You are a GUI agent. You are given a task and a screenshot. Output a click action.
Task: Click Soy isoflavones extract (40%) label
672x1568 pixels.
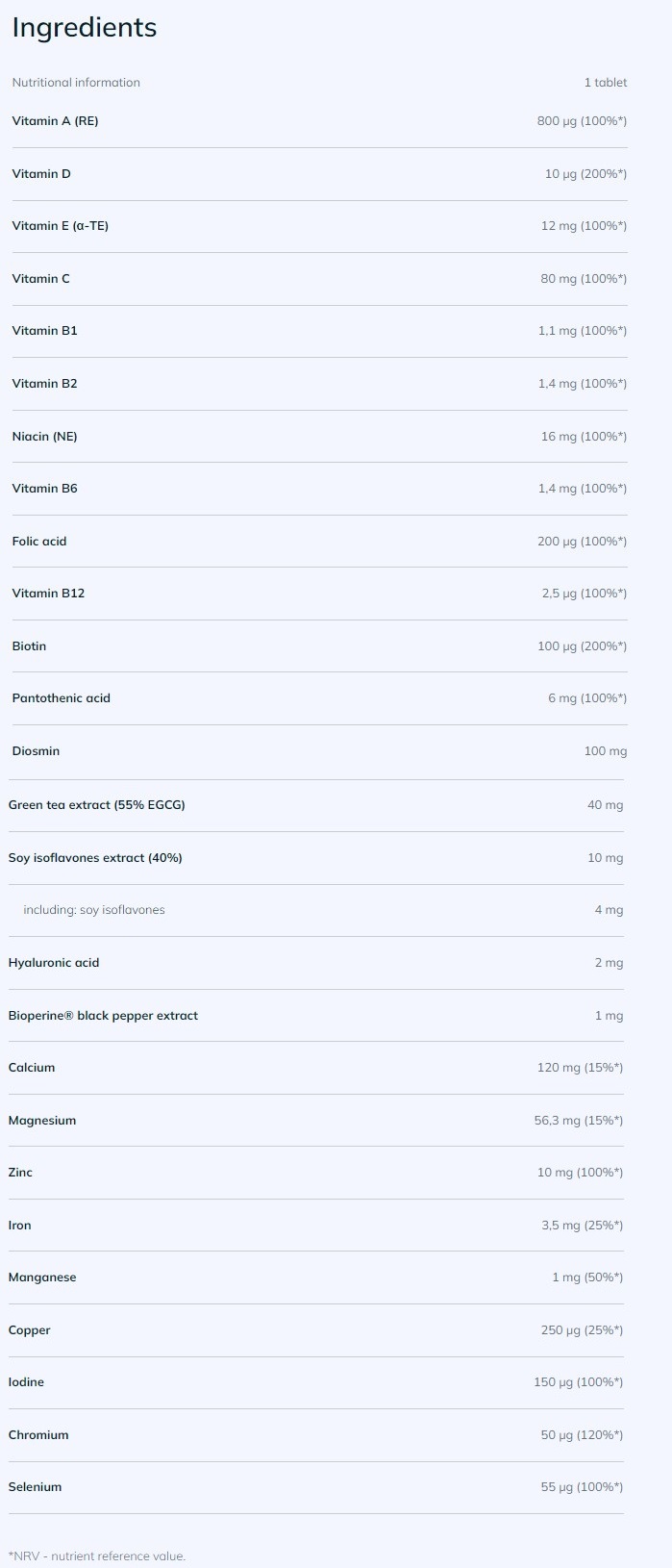click(x=95, y=858)
